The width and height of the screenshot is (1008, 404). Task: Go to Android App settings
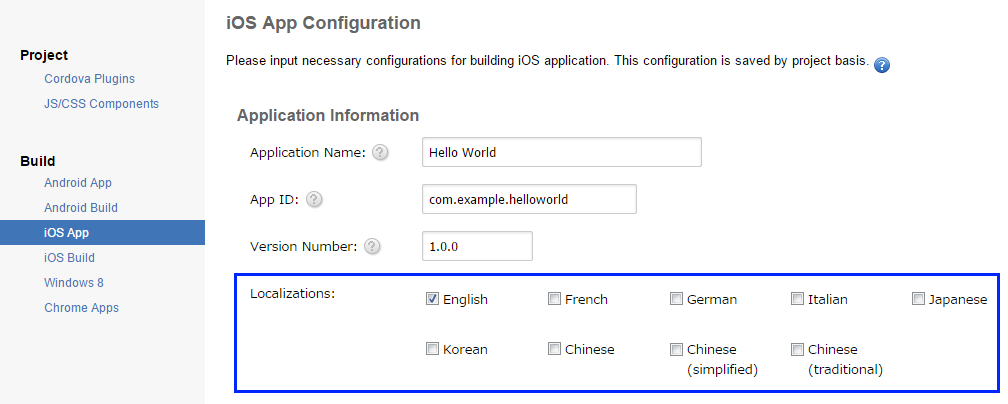tap(78, 183)
